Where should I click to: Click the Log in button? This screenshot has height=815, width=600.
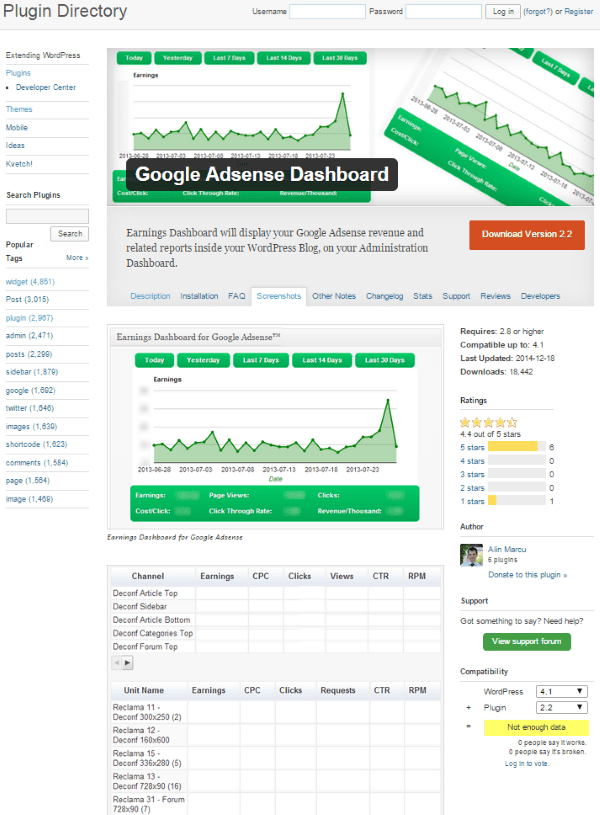[503, 11]
